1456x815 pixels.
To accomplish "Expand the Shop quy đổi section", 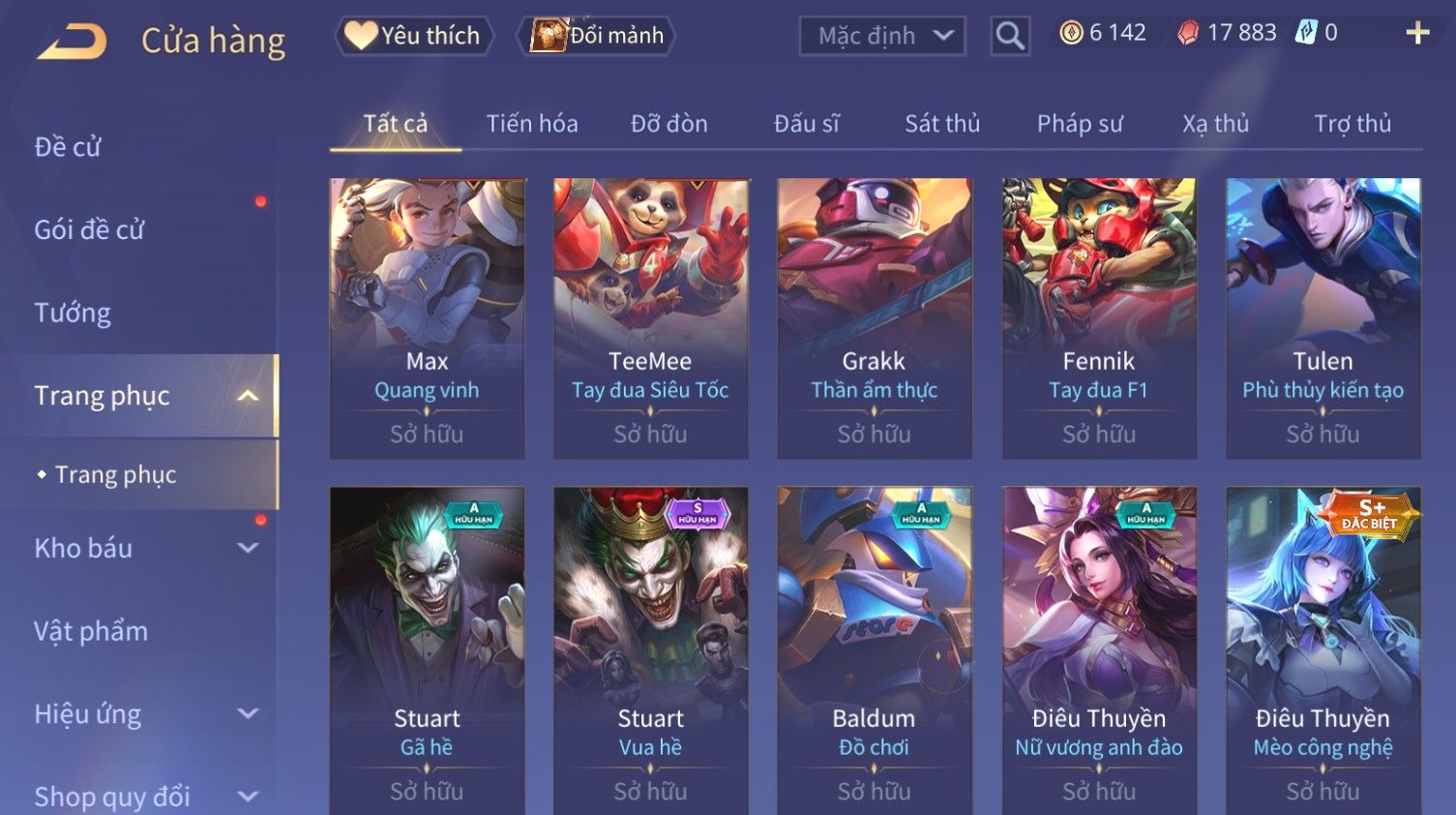I will pos(248,797).
